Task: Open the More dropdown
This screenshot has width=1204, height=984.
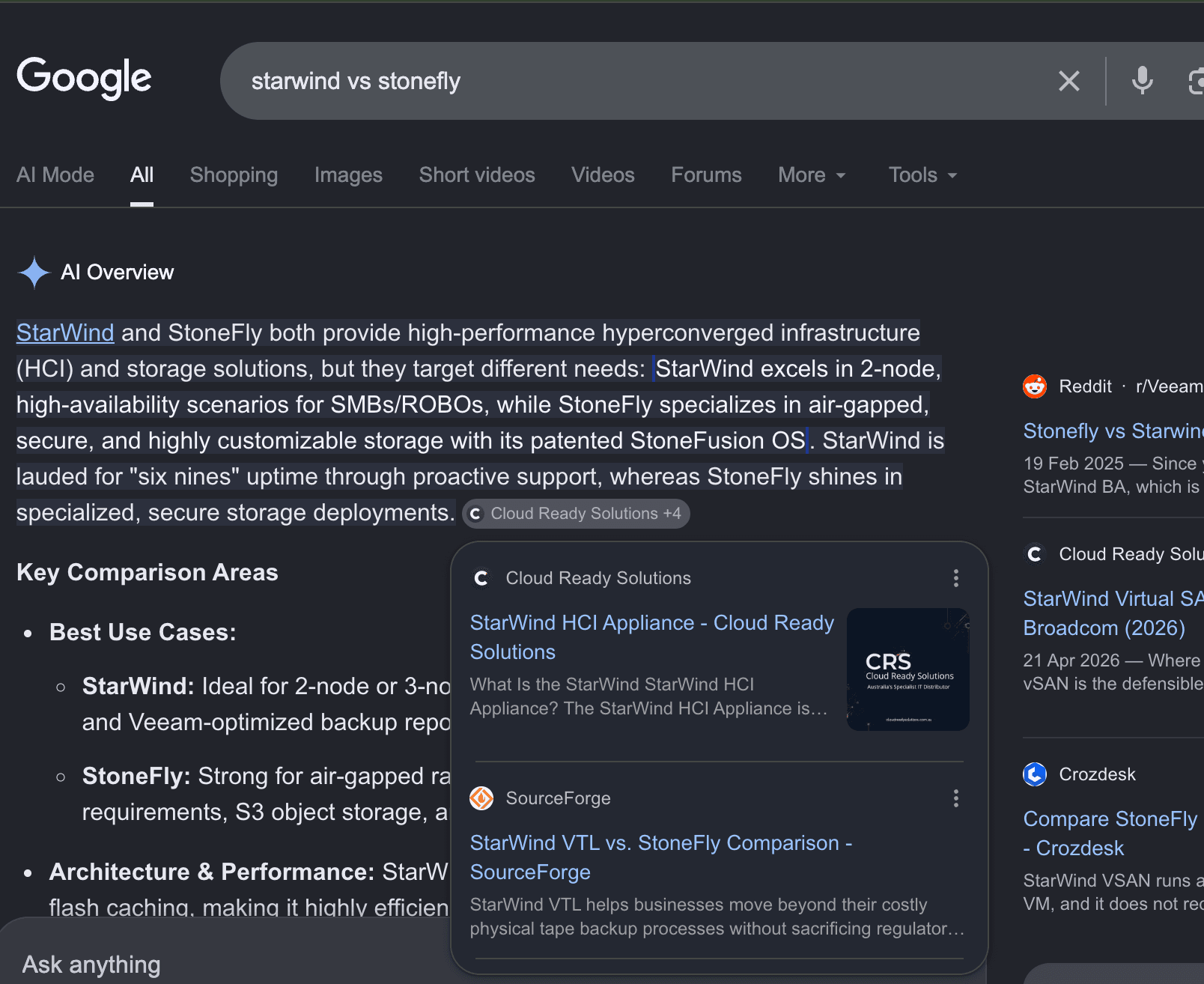Action: (x=812, y=175)
